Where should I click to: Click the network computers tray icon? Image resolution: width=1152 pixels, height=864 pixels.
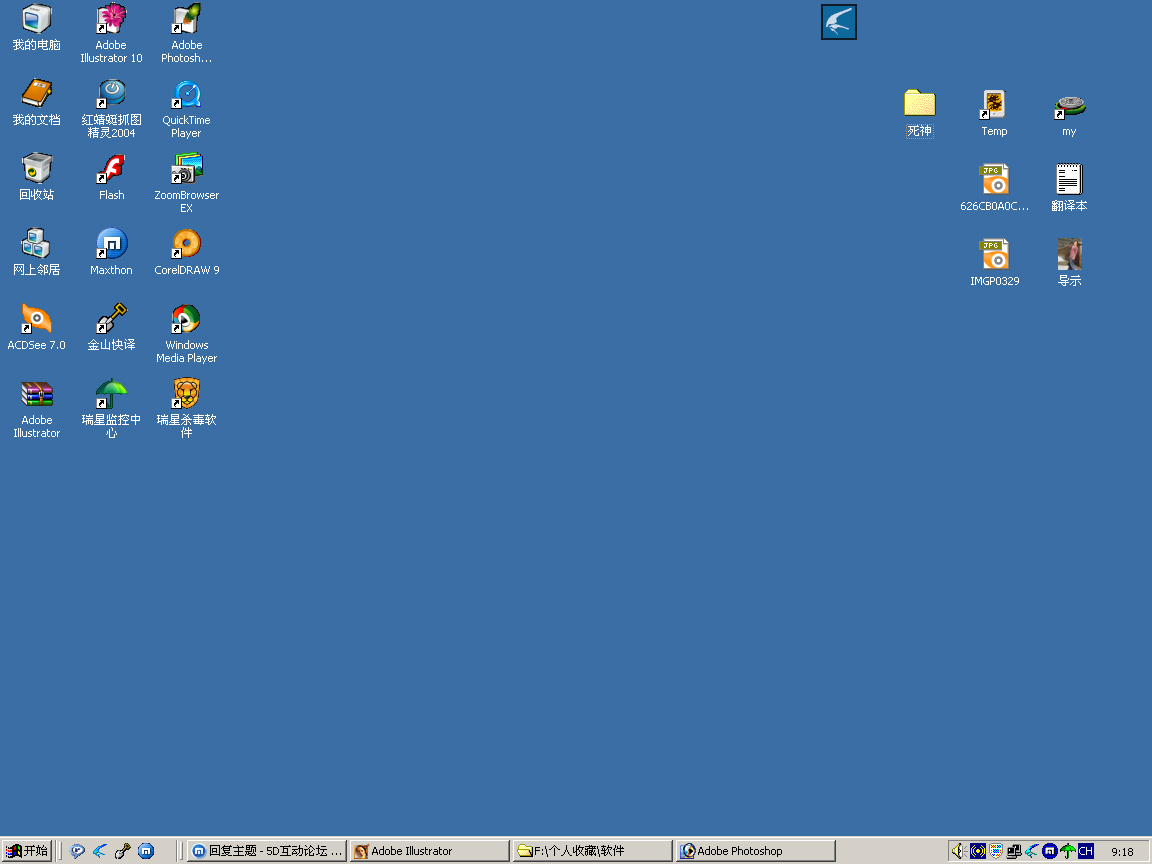1014,851
